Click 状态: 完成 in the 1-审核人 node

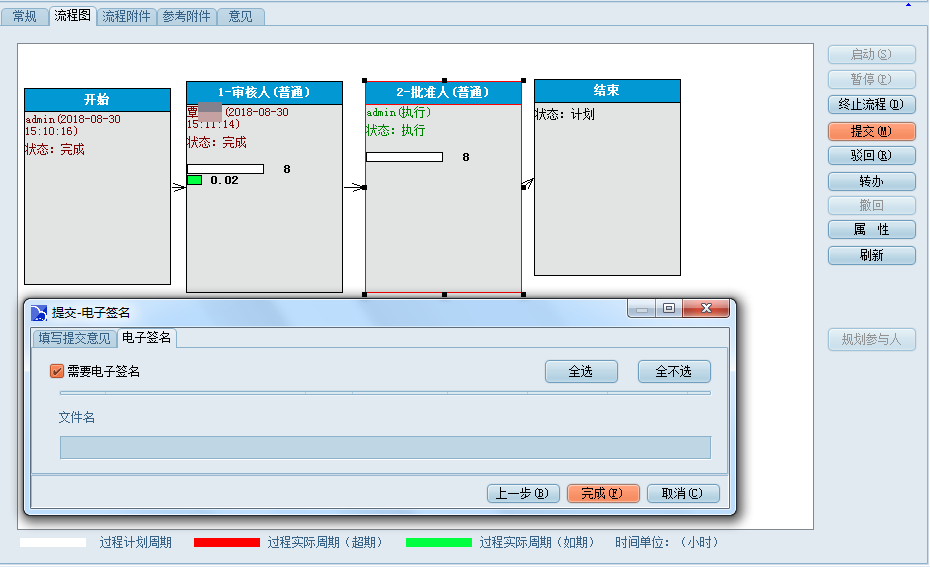click(216, 142)
